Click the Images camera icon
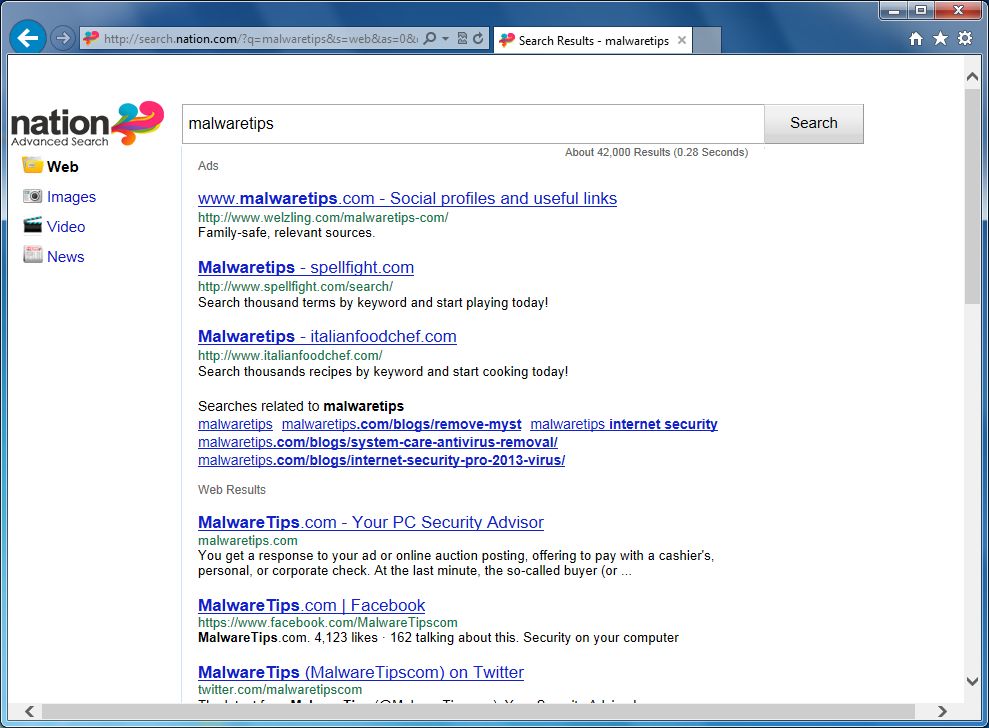This screenshot has width=989, height=728. [33, 196]
